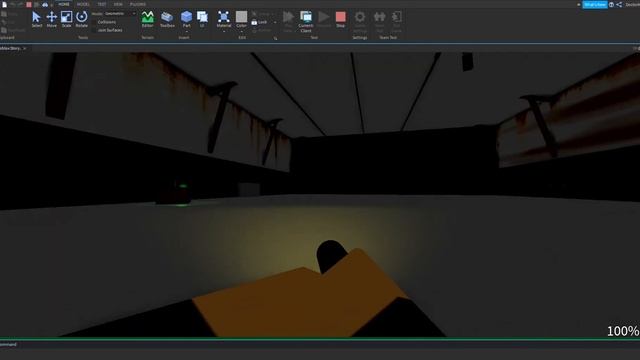This screenshot has width=640, height=360.
Task: Expand the Material dropdown arrow
Action: coord(224,31)
